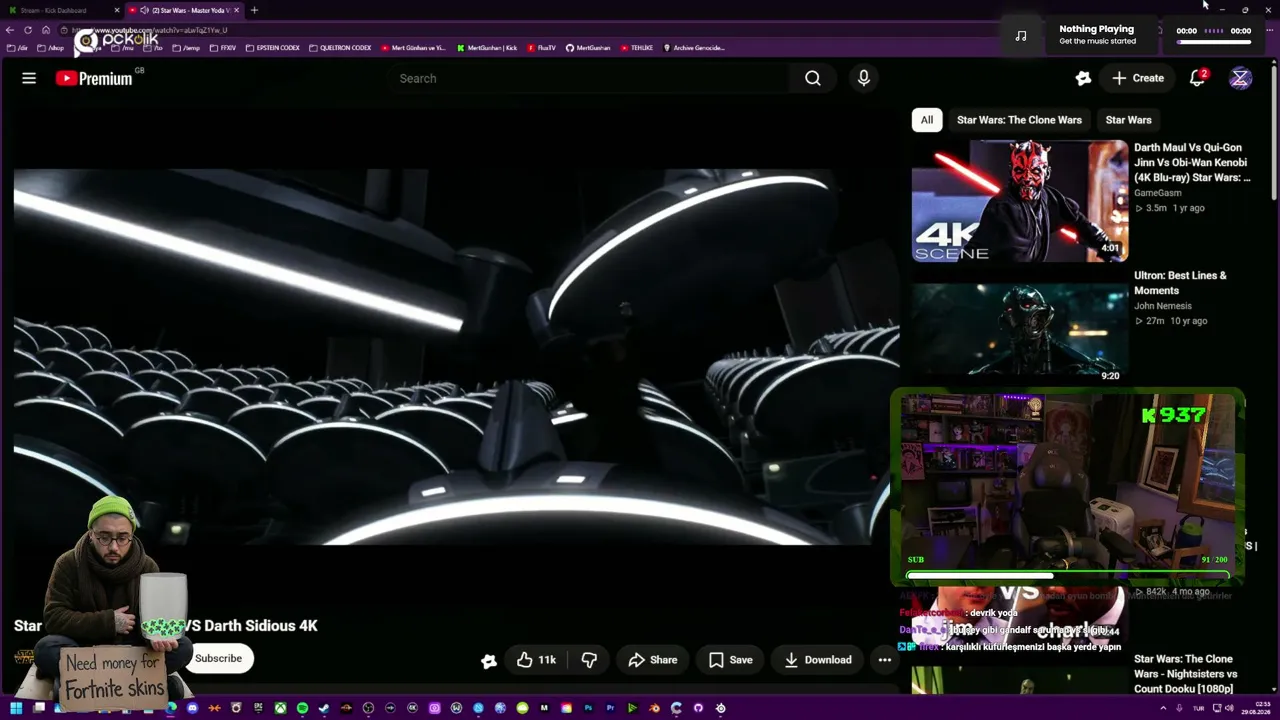Open John Nemesis channel link

click(1163, 306)
